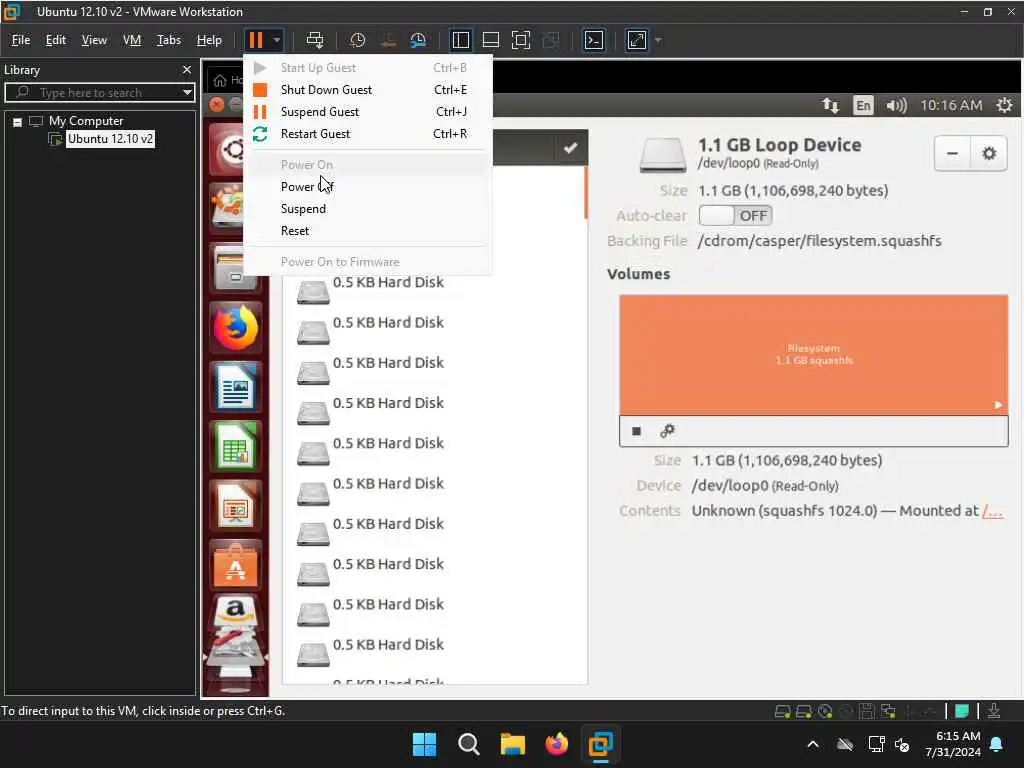Open the Tabs menu

[x=168, y=40]
